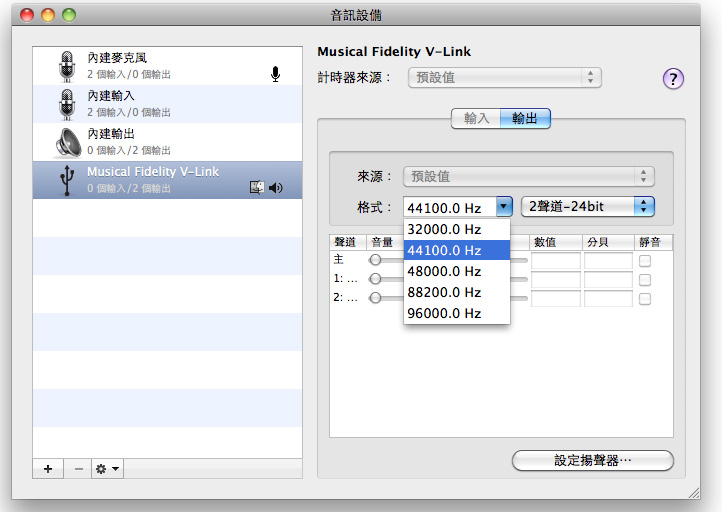Click the 內建輸出 speaker icon

[x=68, y=142]
